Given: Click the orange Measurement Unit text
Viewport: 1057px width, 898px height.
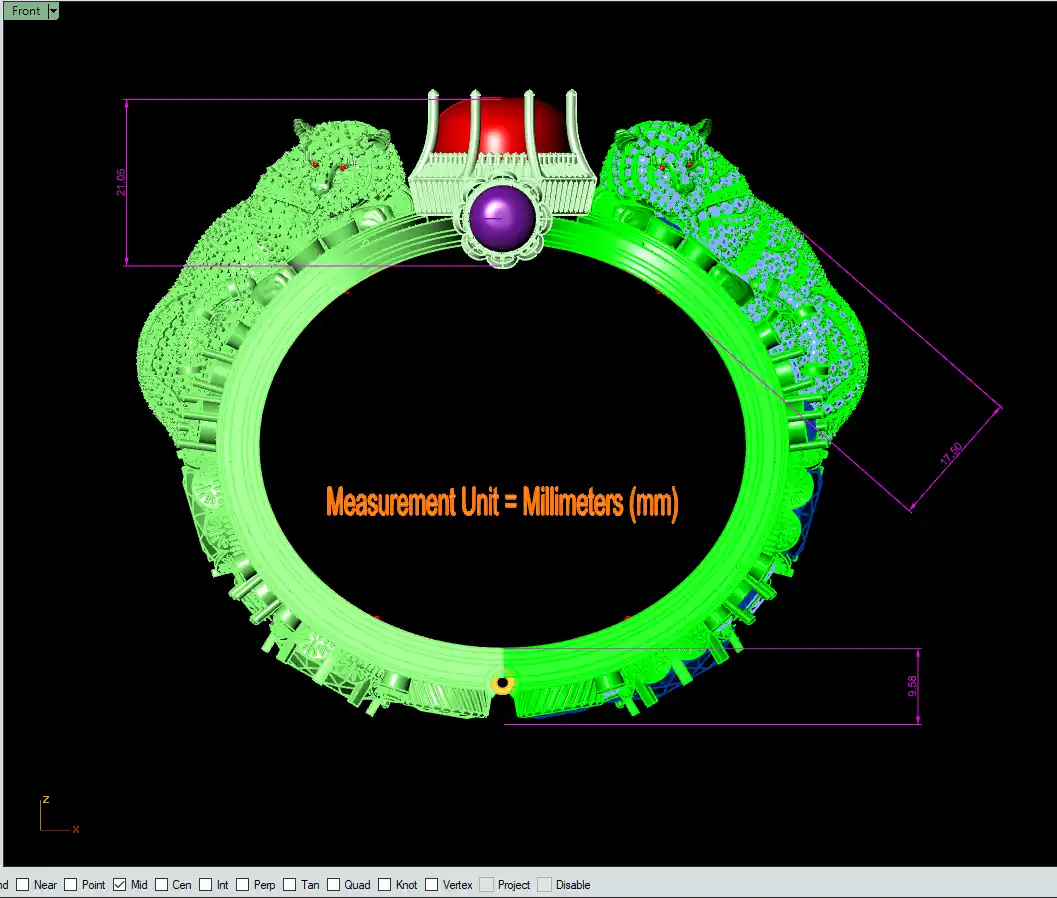Looking at the screenshot, I should (x=502, y=502).
